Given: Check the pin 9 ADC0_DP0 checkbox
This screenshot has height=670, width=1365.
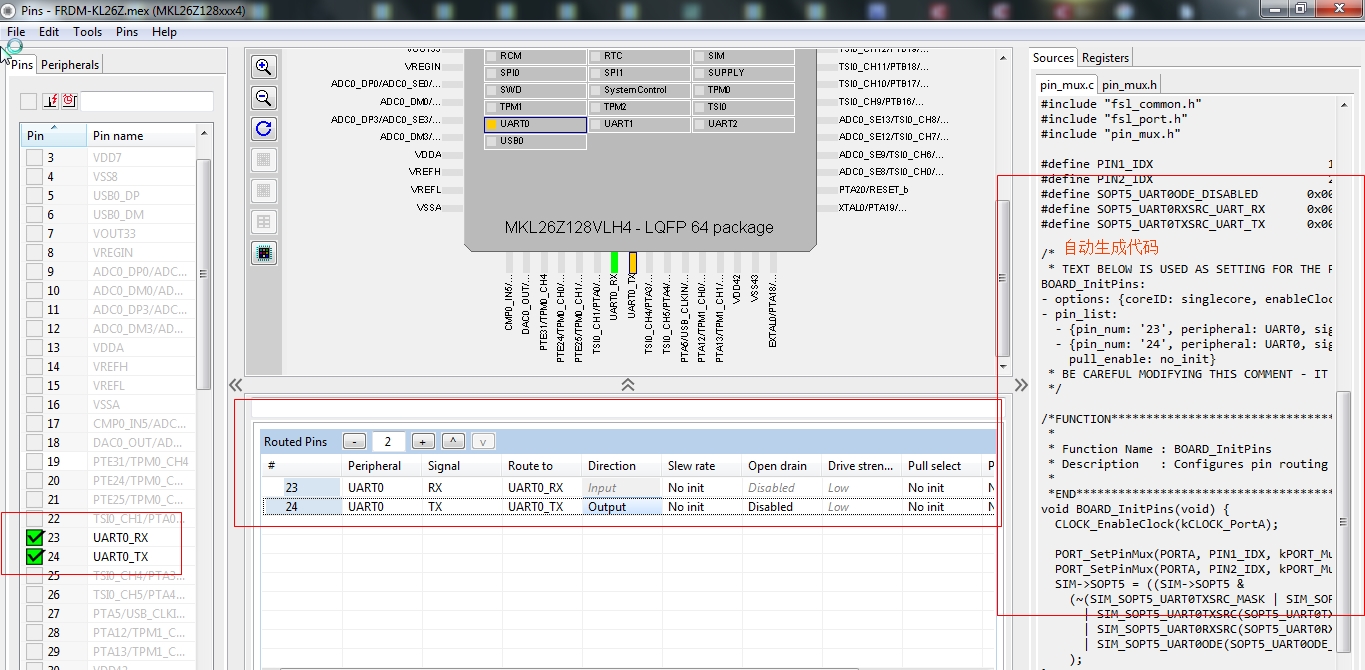Looking at the screenshot, I should pyautogui.click(x=34, y=272).
